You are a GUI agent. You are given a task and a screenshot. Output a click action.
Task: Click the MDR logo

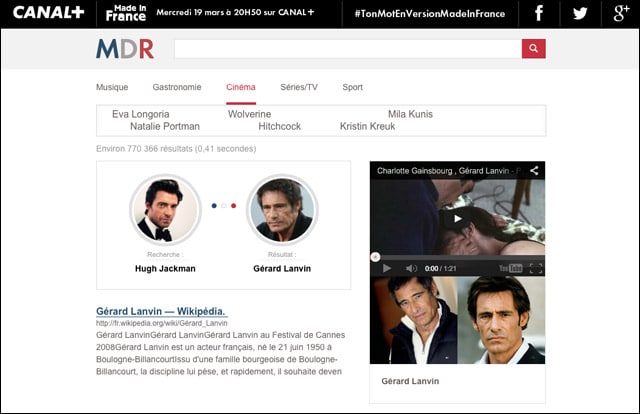(x=125, y=49)
